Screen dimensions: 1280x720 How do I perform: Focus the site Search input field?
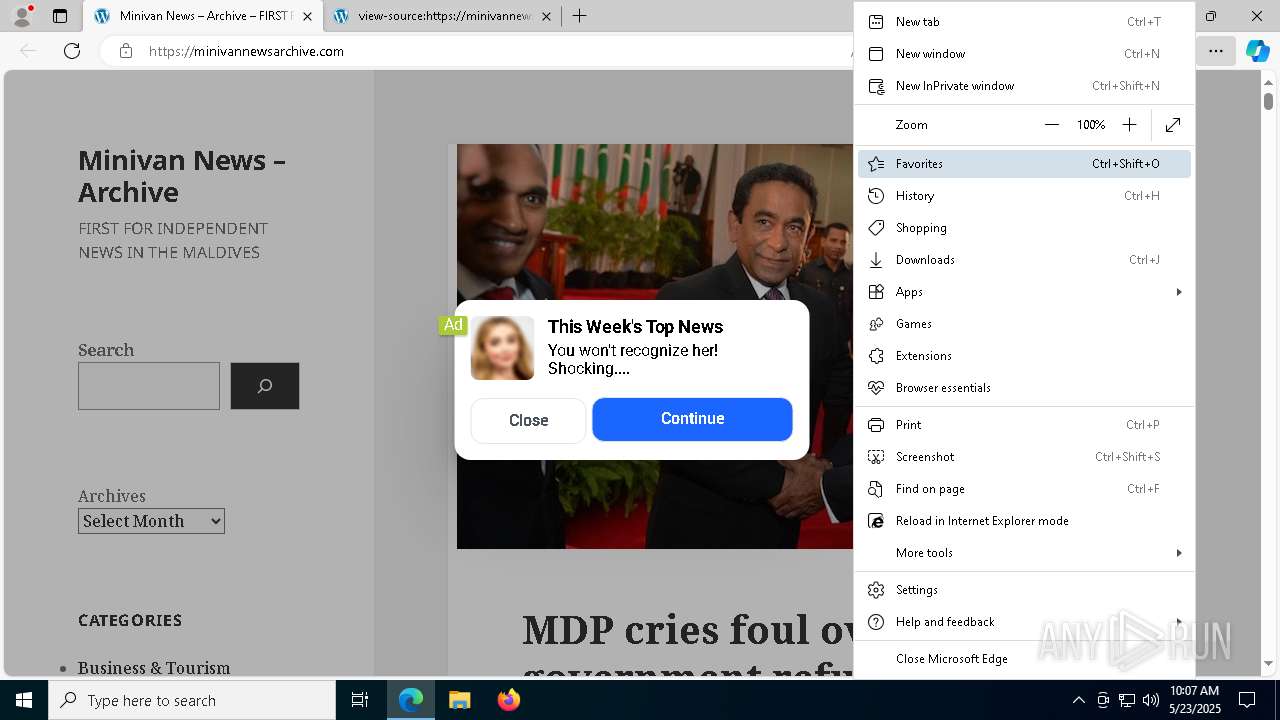pos(149,386)
